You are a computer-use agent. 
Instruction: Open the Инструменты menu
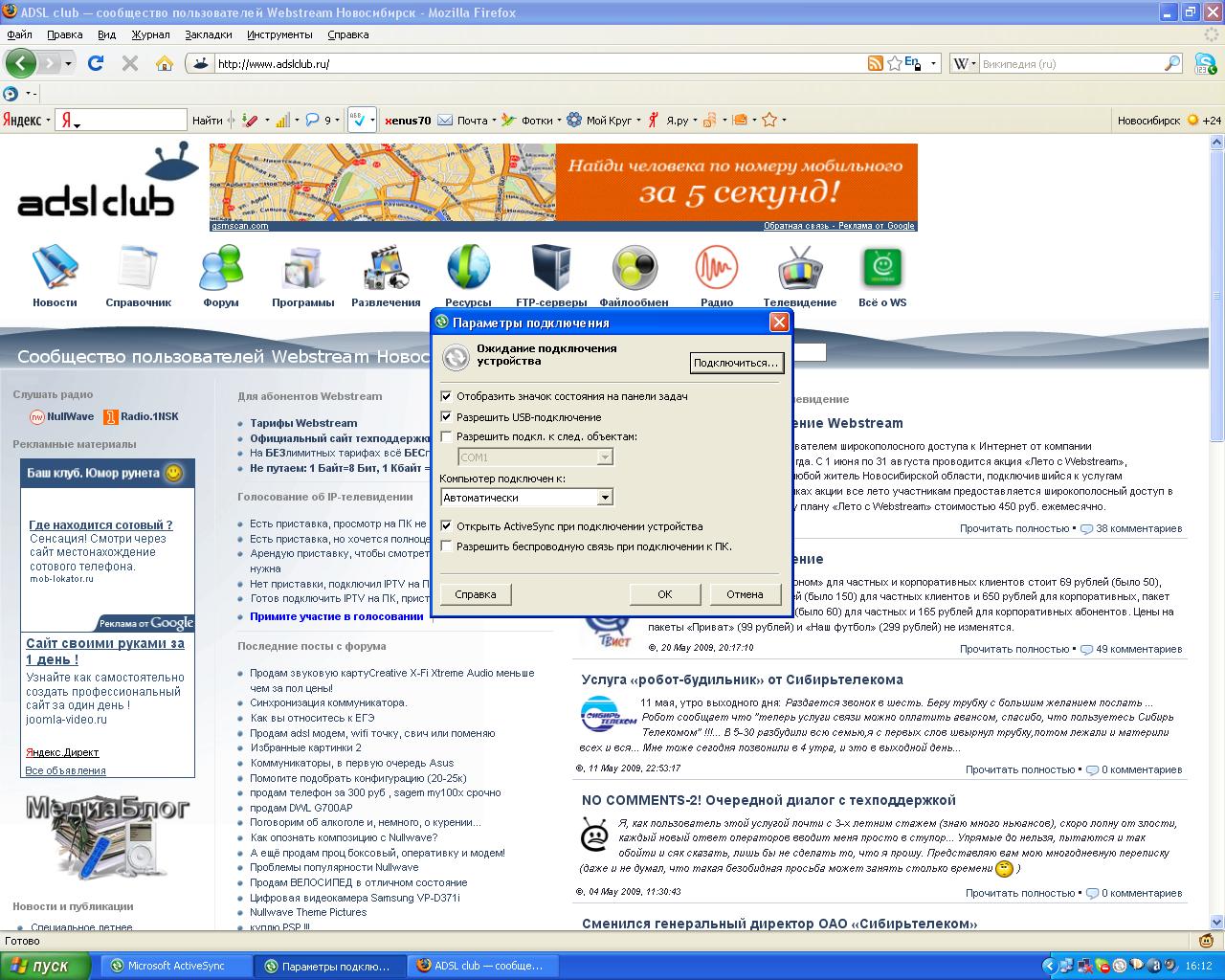click(279, 34)
